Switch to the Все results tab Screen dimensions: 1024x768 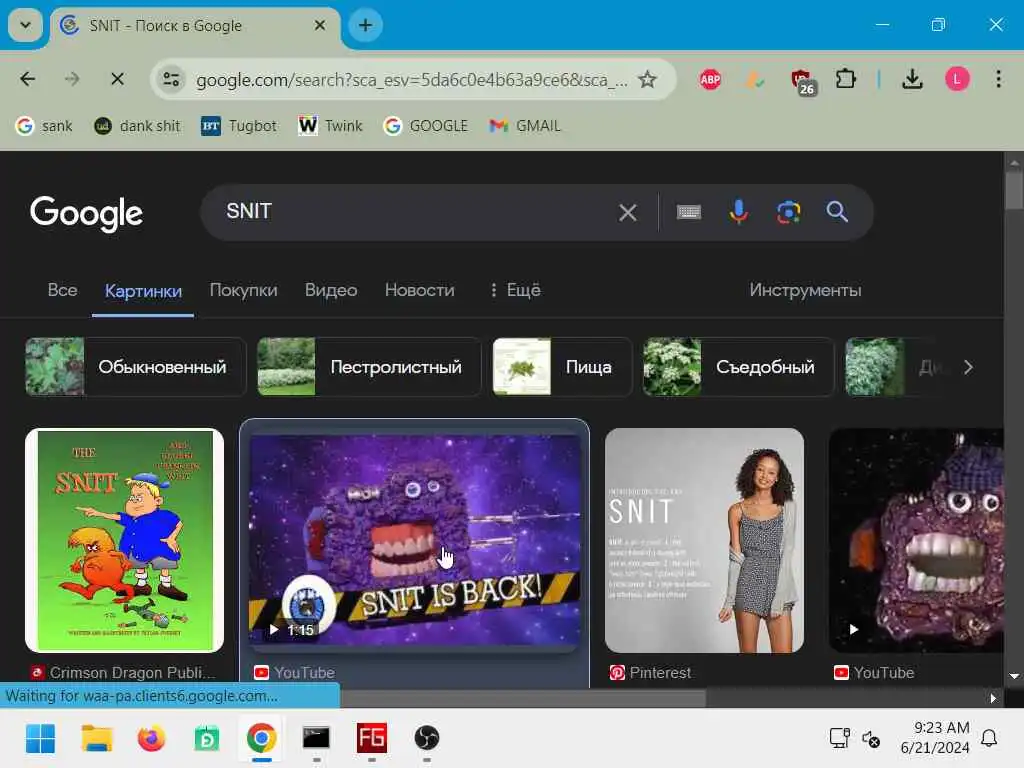coord(63,290)
